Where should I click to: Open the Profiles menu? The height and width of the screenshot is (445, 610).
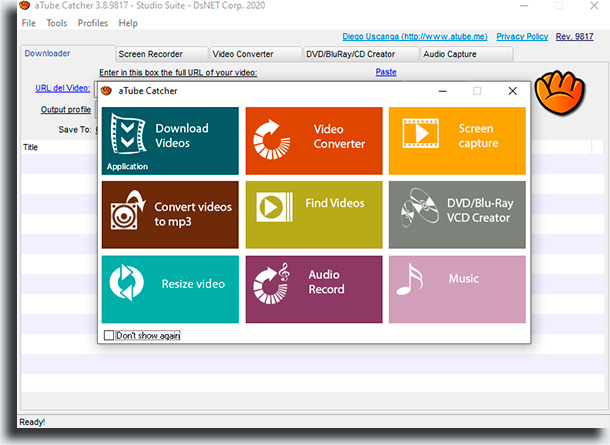[93, 23]
